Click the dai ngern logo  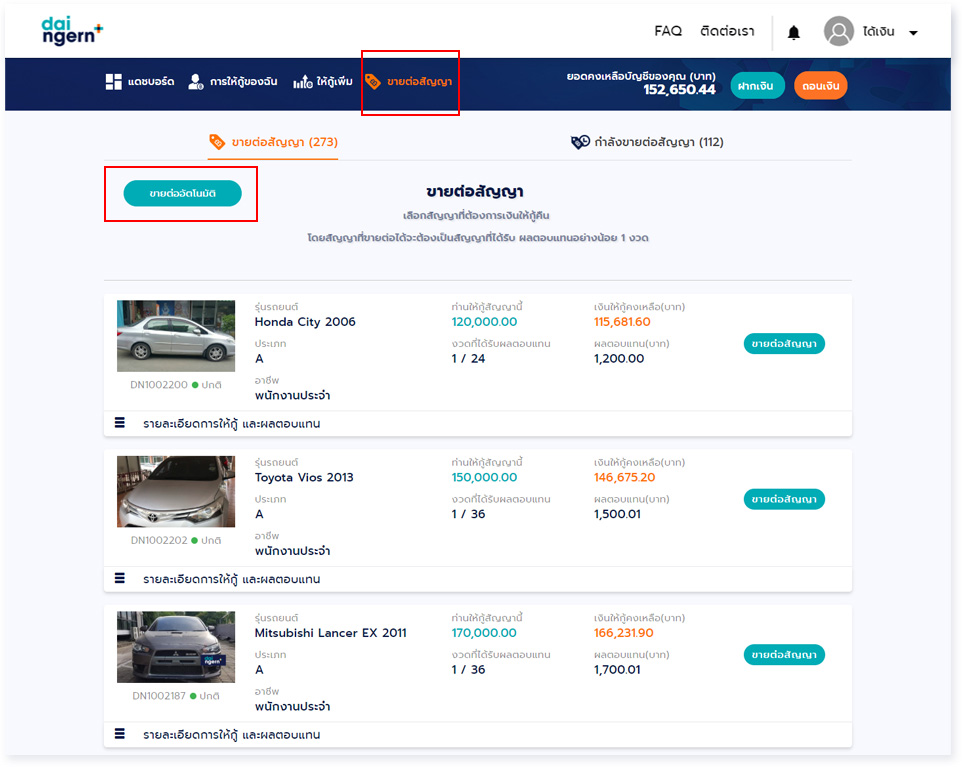[71, 32]
